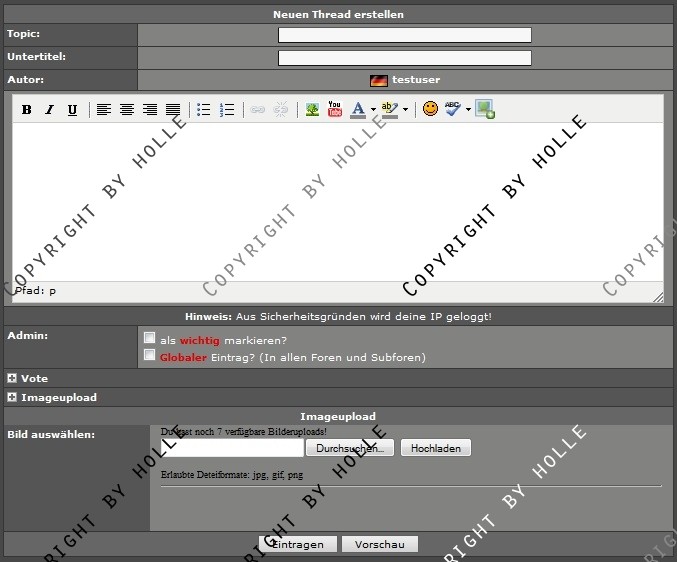Expand the Imageupload section
The height and width of the screenshot is (562, 677).
pyautogui.click(x=12, y=397)
